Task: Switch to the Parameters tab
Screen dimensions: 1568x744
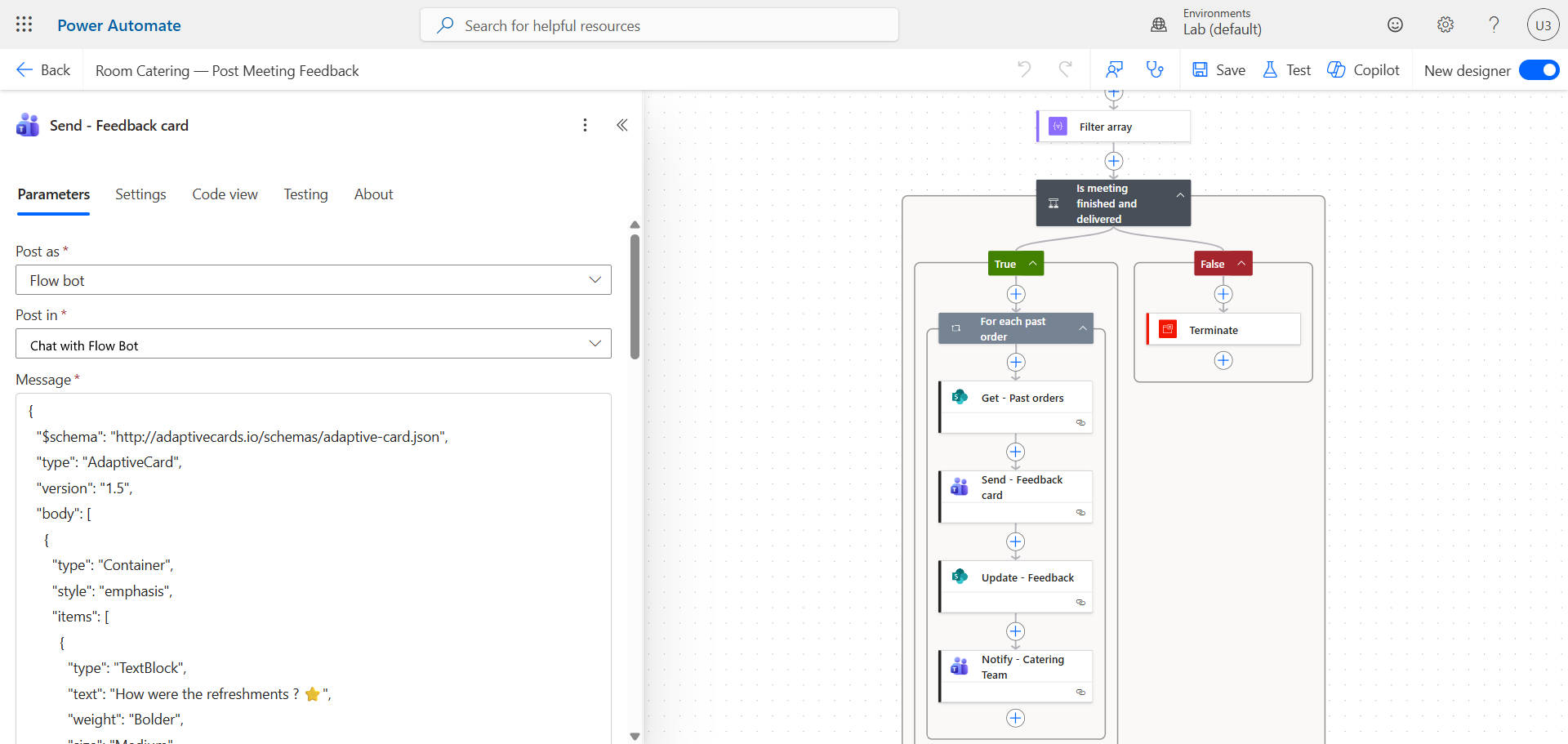Action: 54,194
